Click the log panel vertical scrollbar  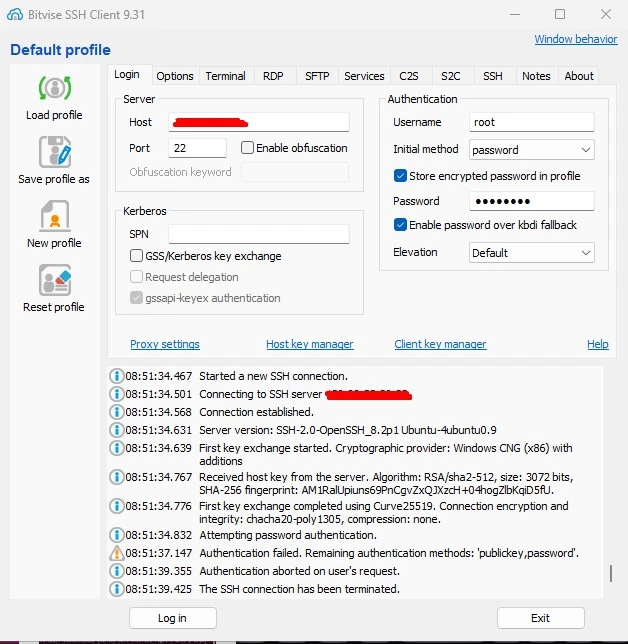point(610,574)
